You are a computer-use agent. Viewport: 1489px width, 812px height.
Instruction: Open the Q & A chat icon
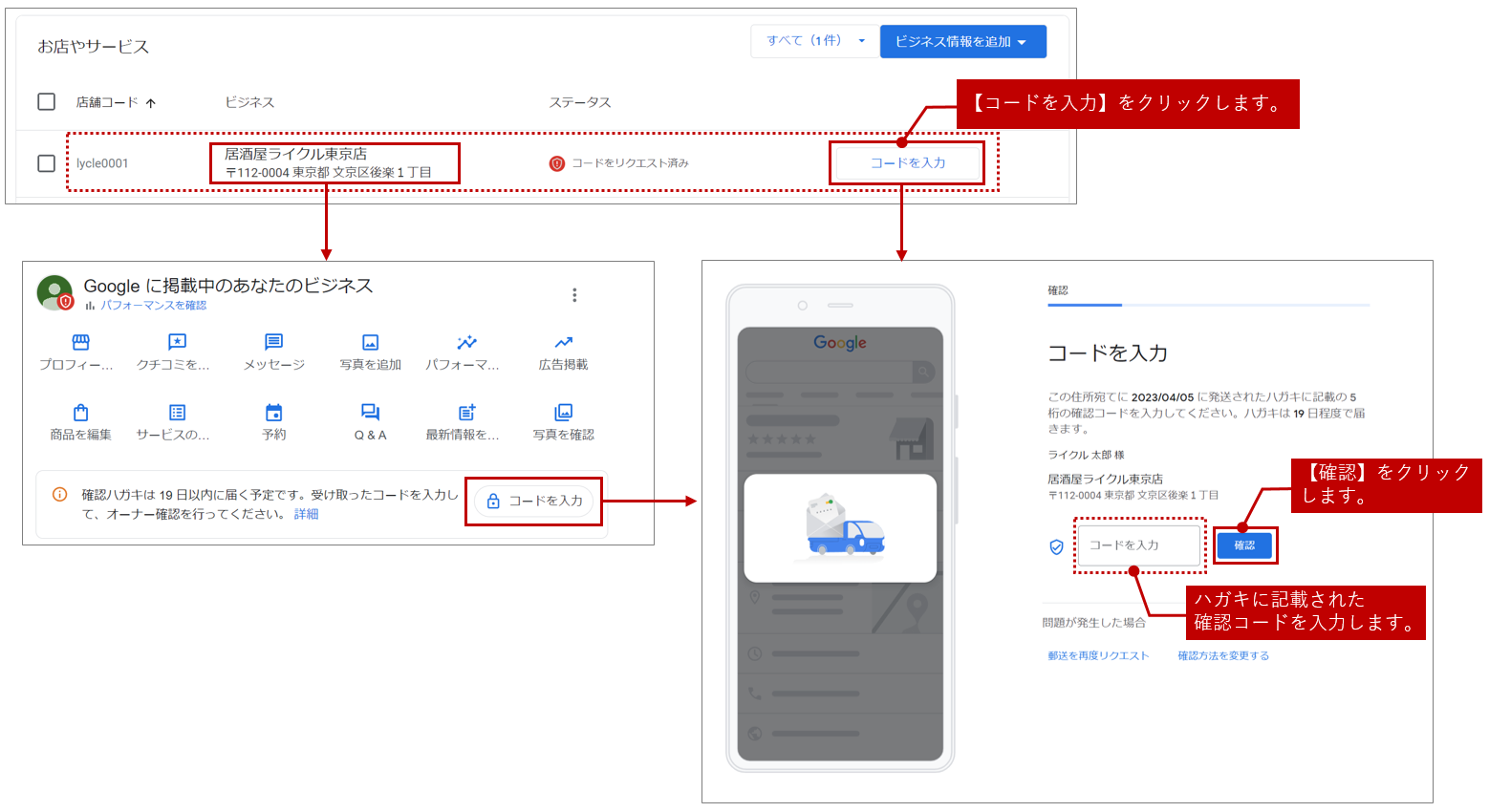370,413
